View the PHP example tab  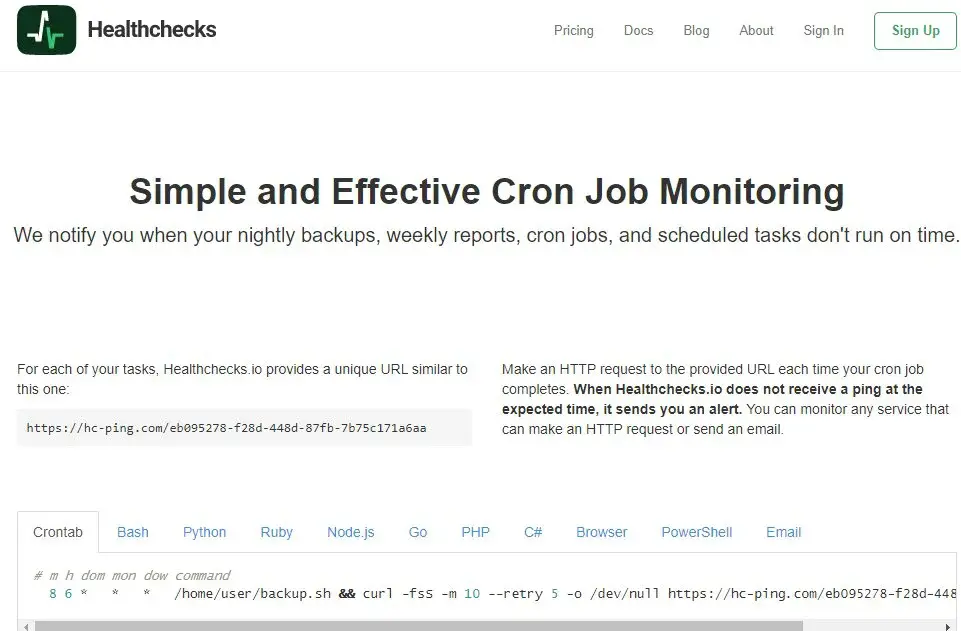tap(475, 532)
